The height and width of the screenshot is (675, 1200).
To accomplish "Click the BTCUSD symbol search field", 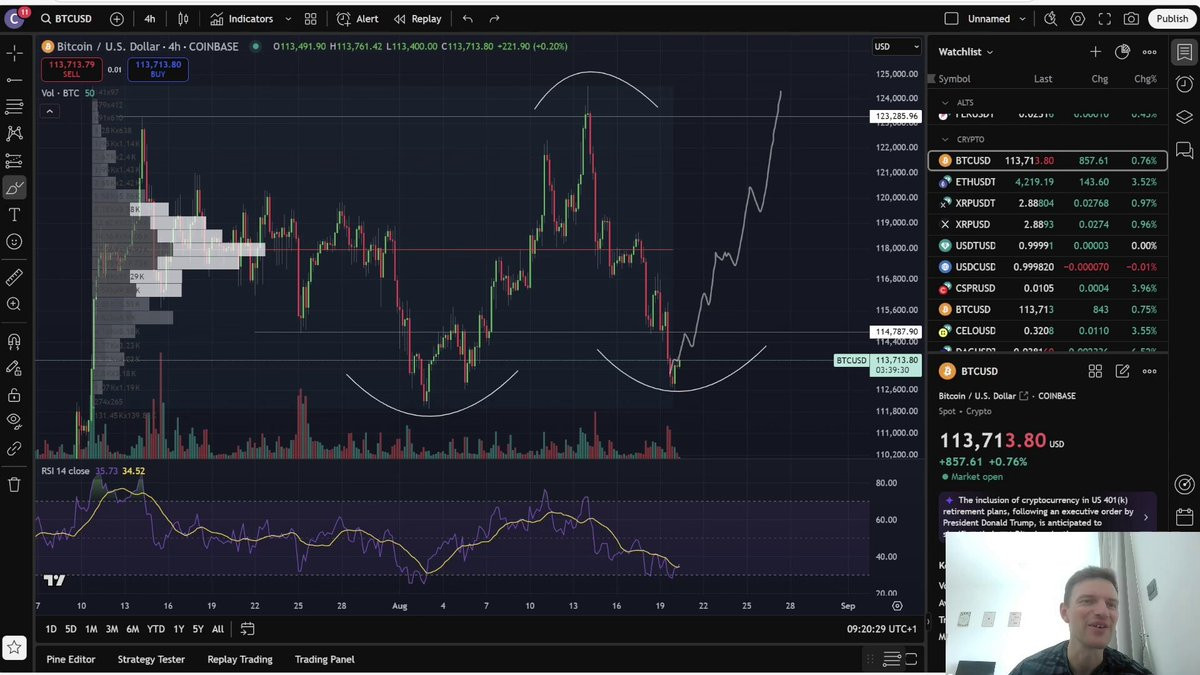I will point(68,19).
